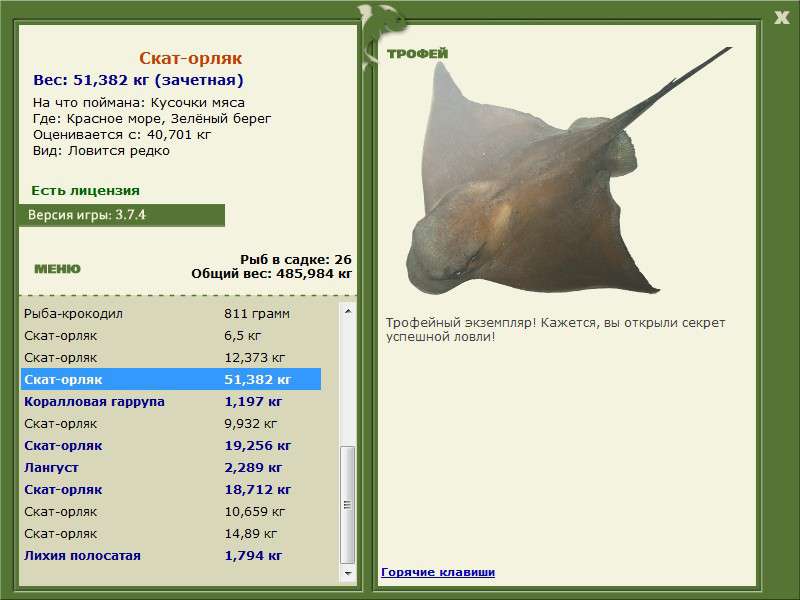This screenshot has width=800, height=600.
Task: Click the fish list scroll-up arrow
Action: pyautogui.click(x=347, y=311)
